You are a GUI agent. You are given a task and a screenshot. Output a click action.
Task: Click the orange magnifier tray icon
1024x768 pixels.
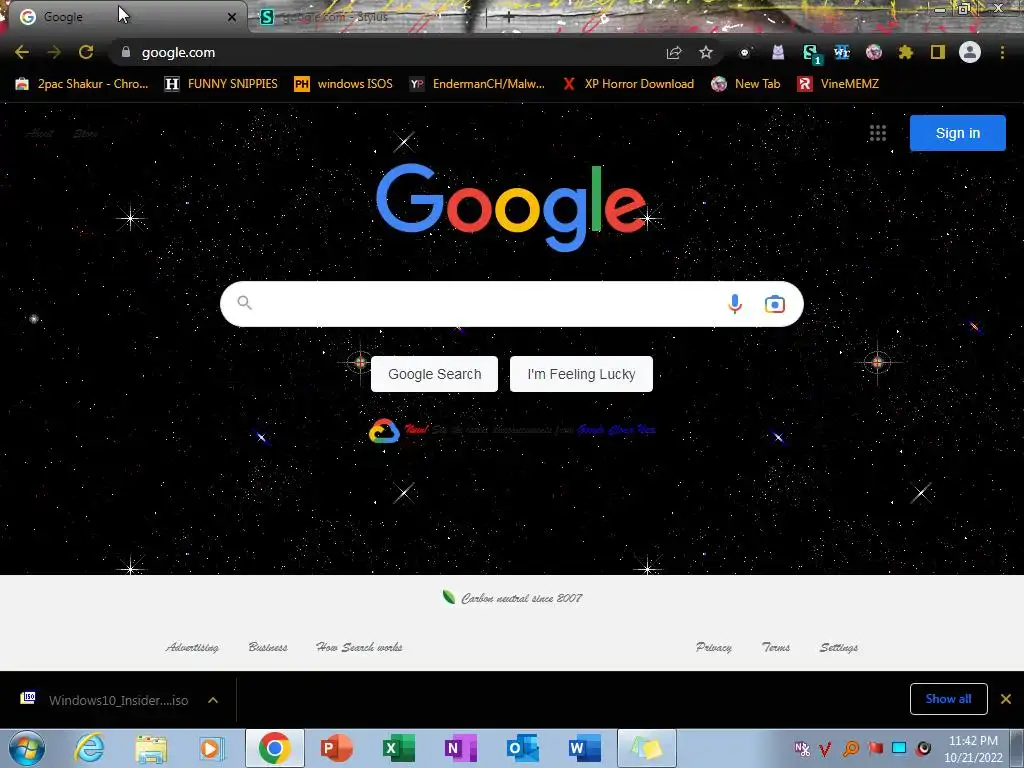(x=851, y=748)
